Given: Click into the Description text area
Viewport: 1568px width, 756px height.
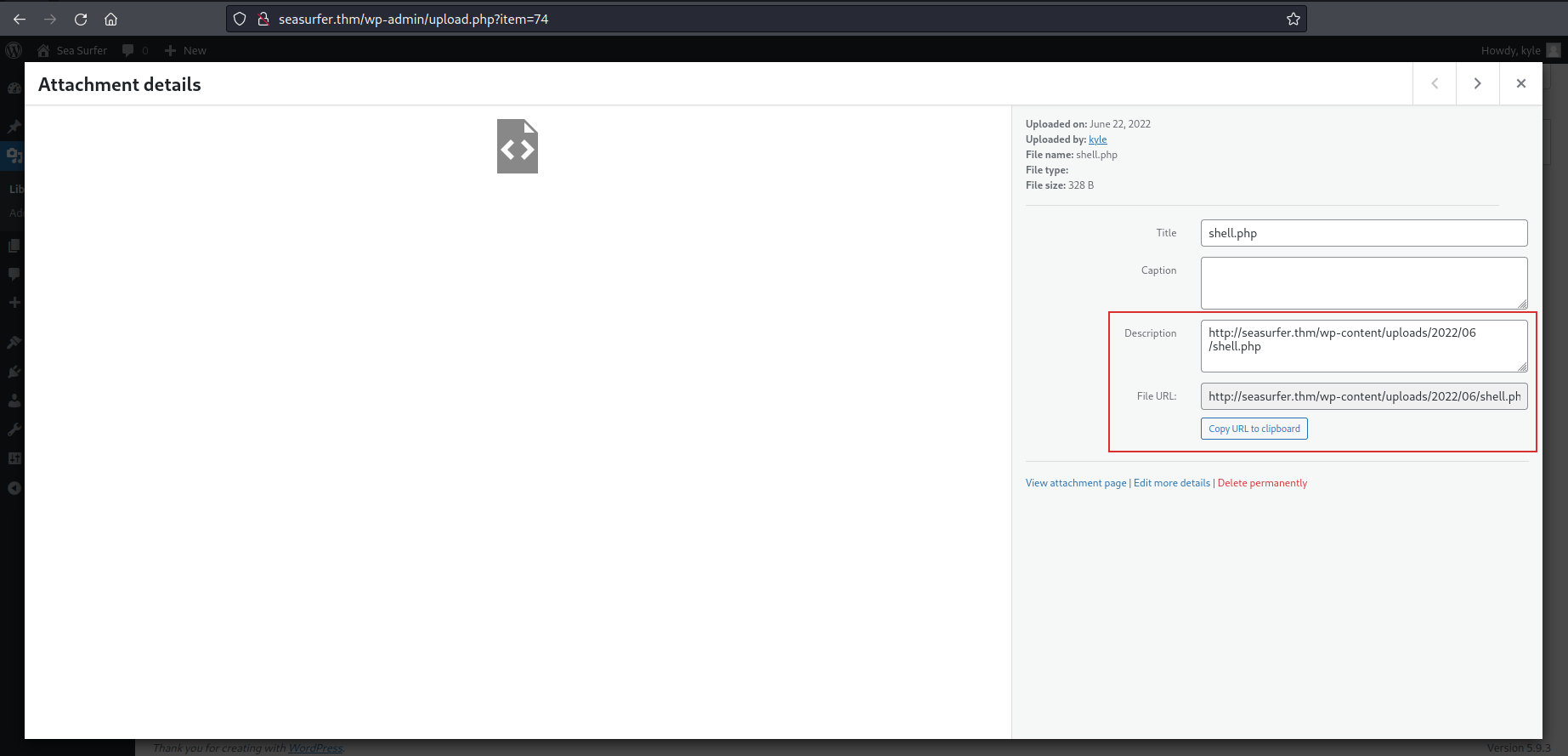Looking at the screenshot, I should pos(1363,345).
